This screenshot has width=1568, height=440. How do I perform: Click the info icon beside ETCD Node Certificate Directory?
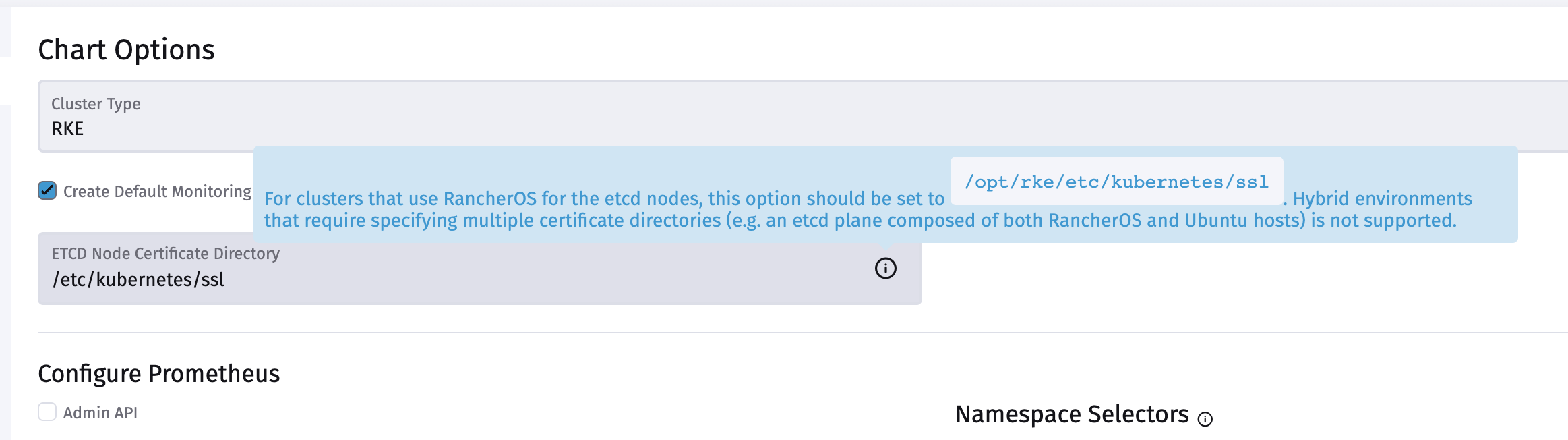pos(885,268)
